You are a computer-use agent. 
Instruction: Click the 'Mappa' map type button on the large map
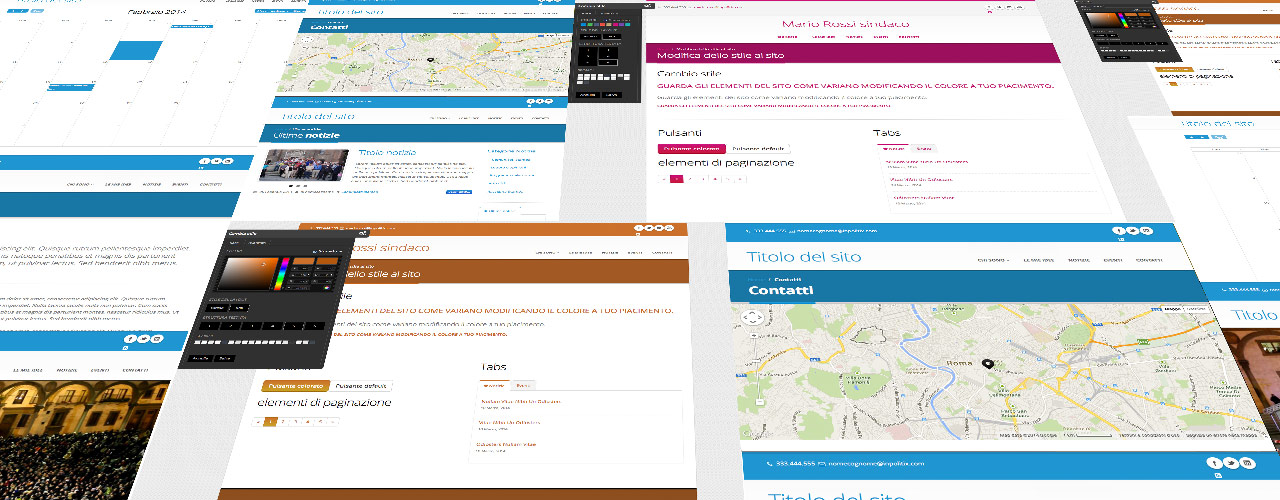point(1171,310)
